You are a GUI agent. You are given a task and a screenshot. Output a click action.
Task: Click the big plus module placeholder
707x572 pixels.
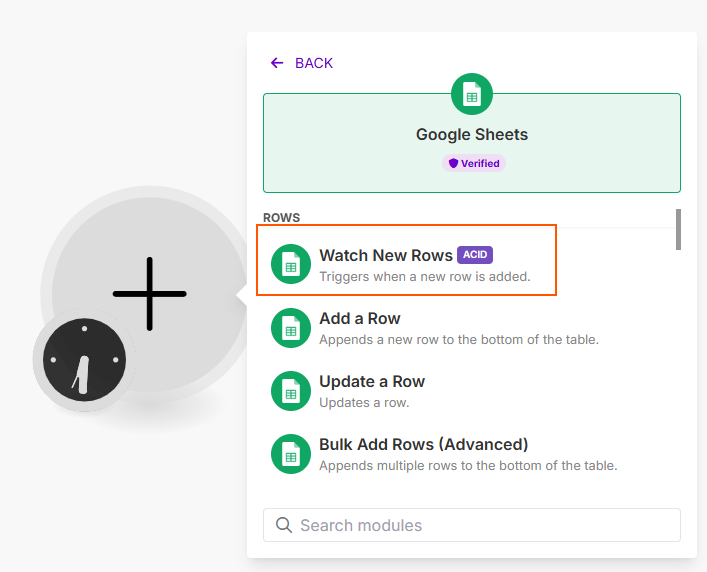[x=150, y=294]
